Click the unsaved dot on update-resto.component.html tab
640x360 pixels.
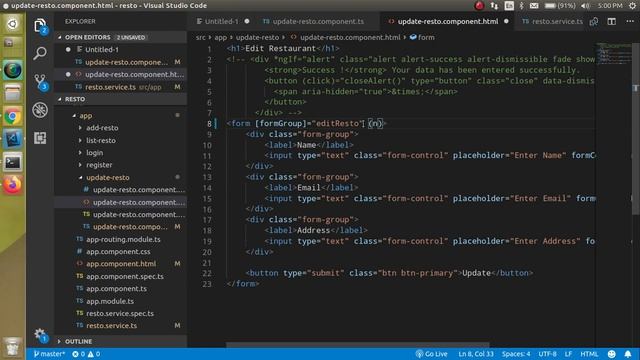[x=506, y=21]
